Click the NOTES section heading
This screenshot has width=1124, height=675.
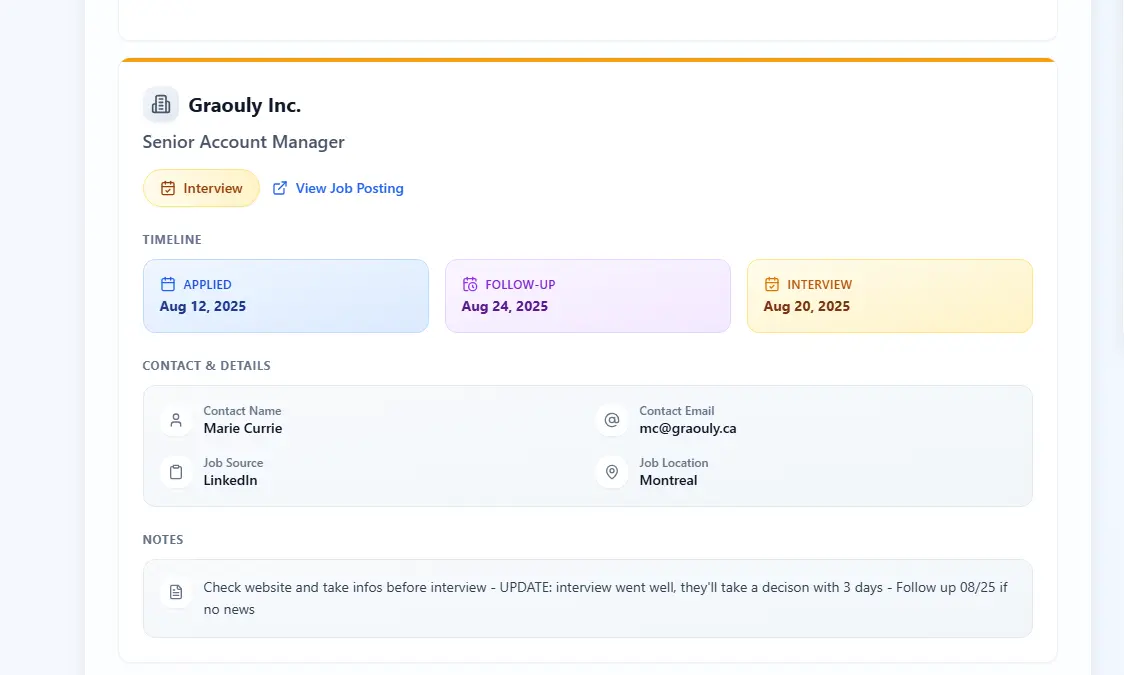(163, 540)
